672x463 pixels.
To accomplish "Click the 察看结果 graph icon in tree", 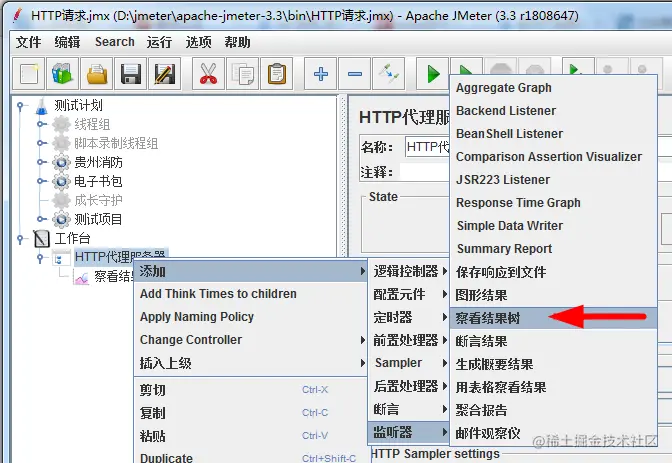I will 81,277.
